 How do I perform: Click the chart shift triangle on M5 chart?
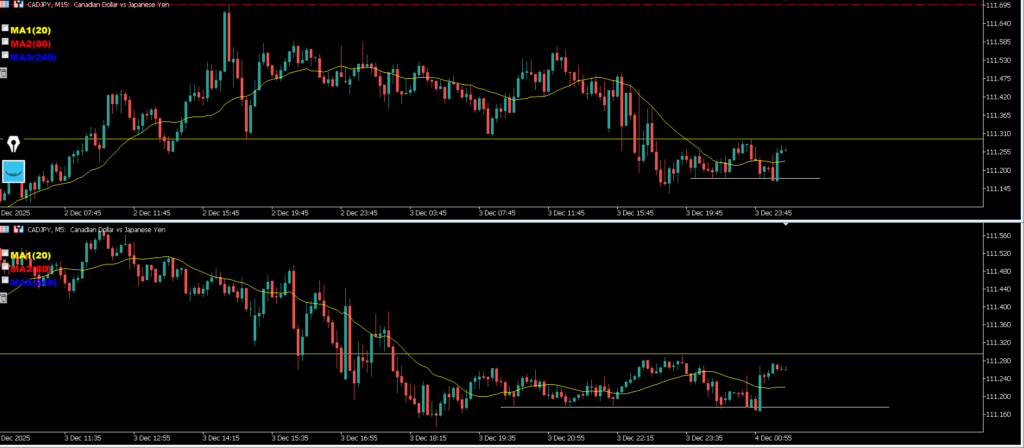pos(786,225)
